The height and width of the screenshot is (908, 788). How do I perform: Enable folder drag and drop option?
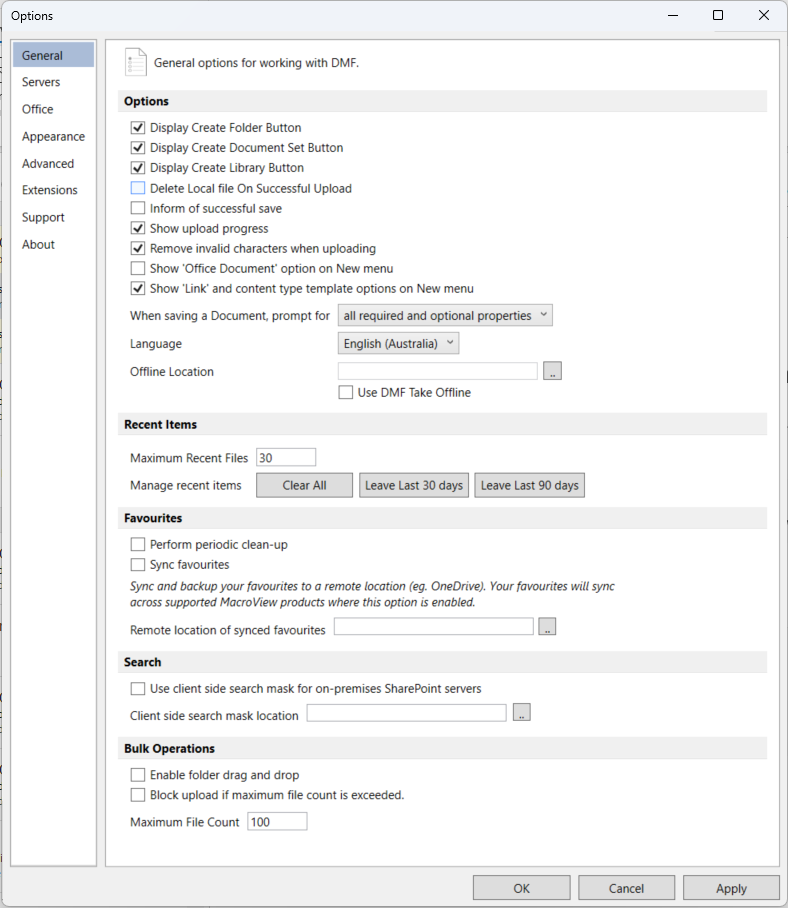(x=138, y=774)
